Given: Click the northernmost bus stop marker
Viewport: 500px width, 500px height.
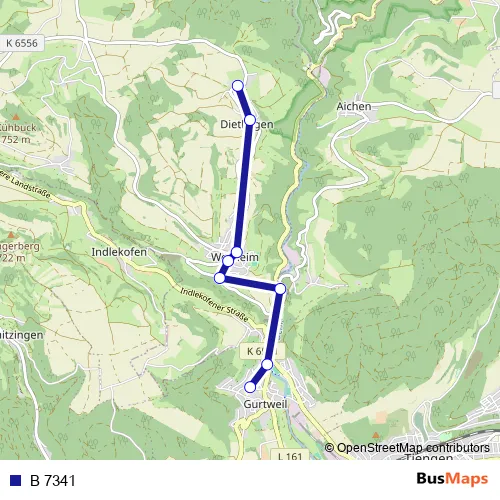Looking at the screenshot, I should click(238, 86).
